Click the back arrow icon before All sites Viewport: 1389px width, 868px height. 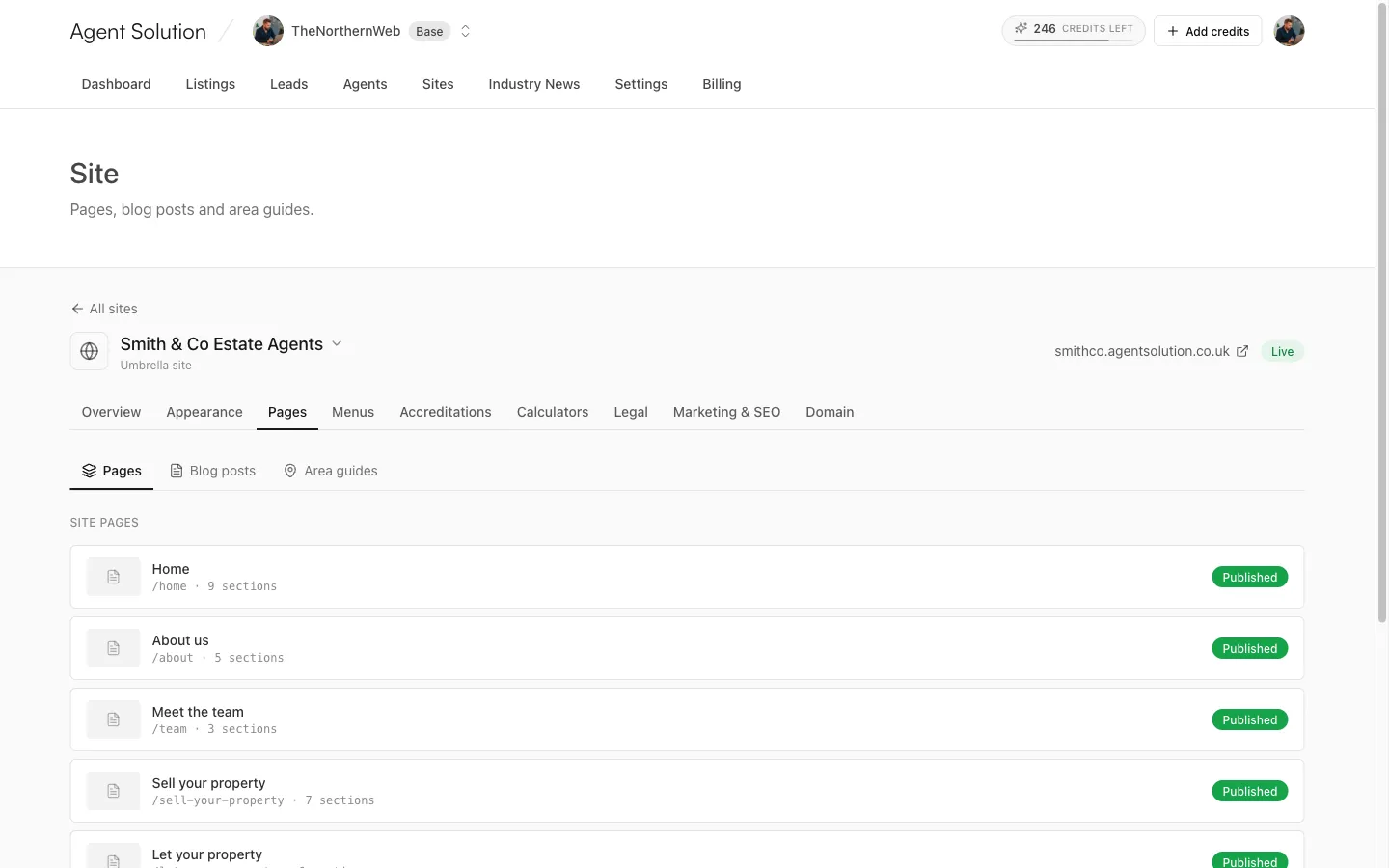coord(77,309)
